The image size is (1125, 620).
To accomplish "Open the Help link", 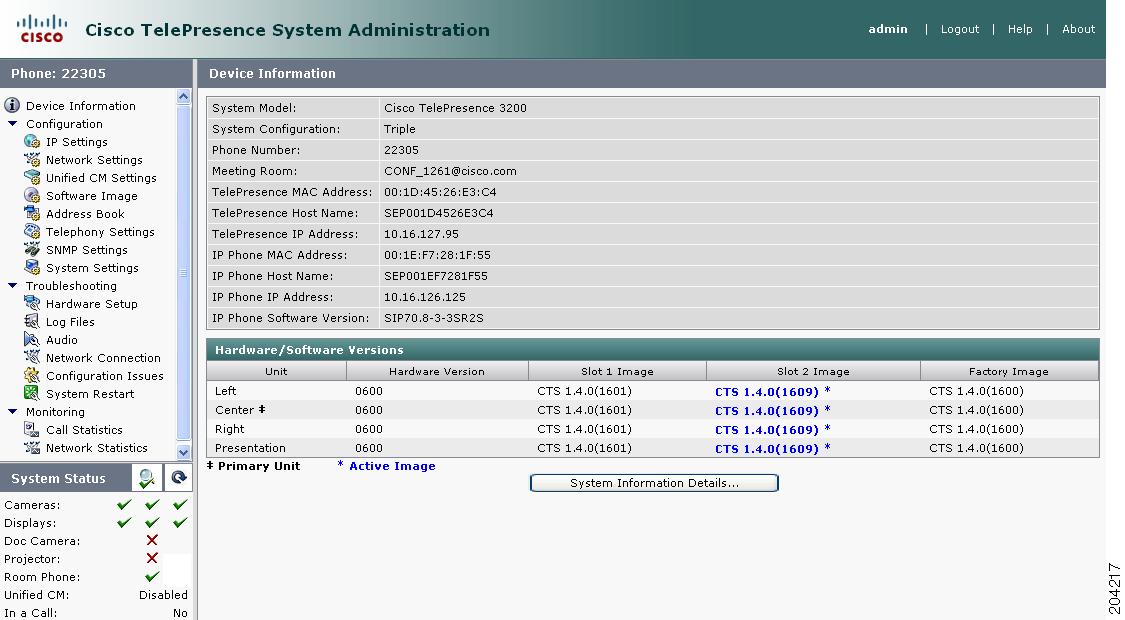I will click(x=1020, y=29).
